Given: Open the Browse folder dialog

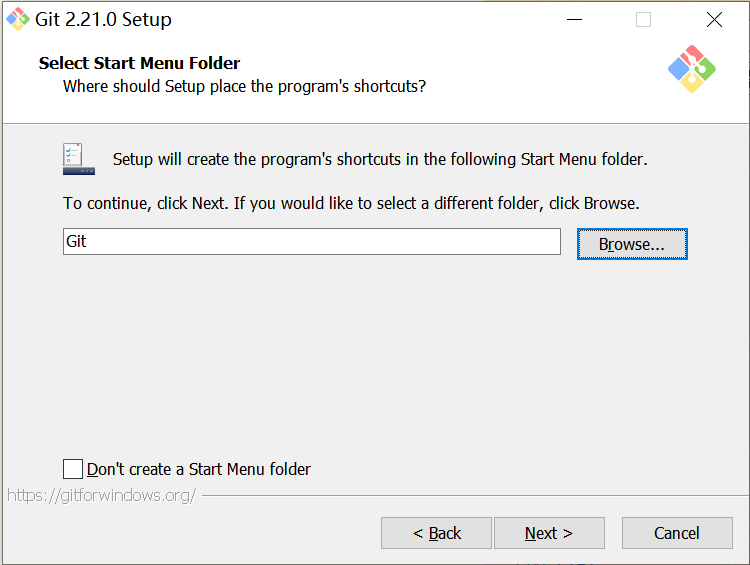Looking at the screenshot, I should point(632,244).
